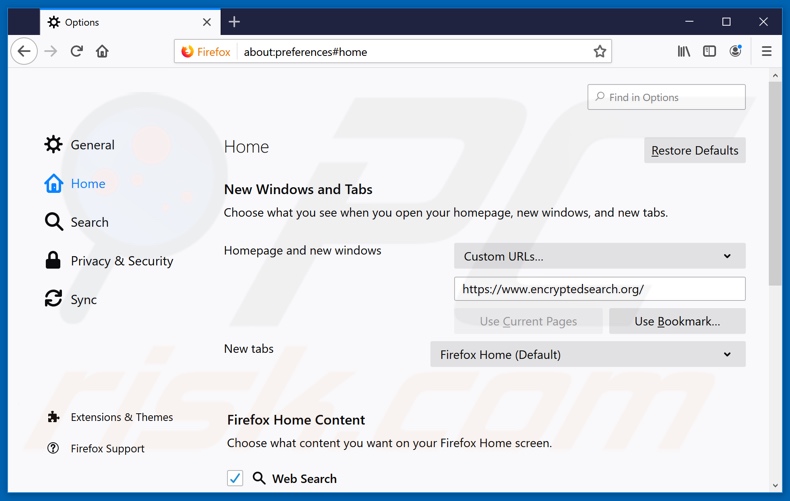Select the Home settings category

75,183
